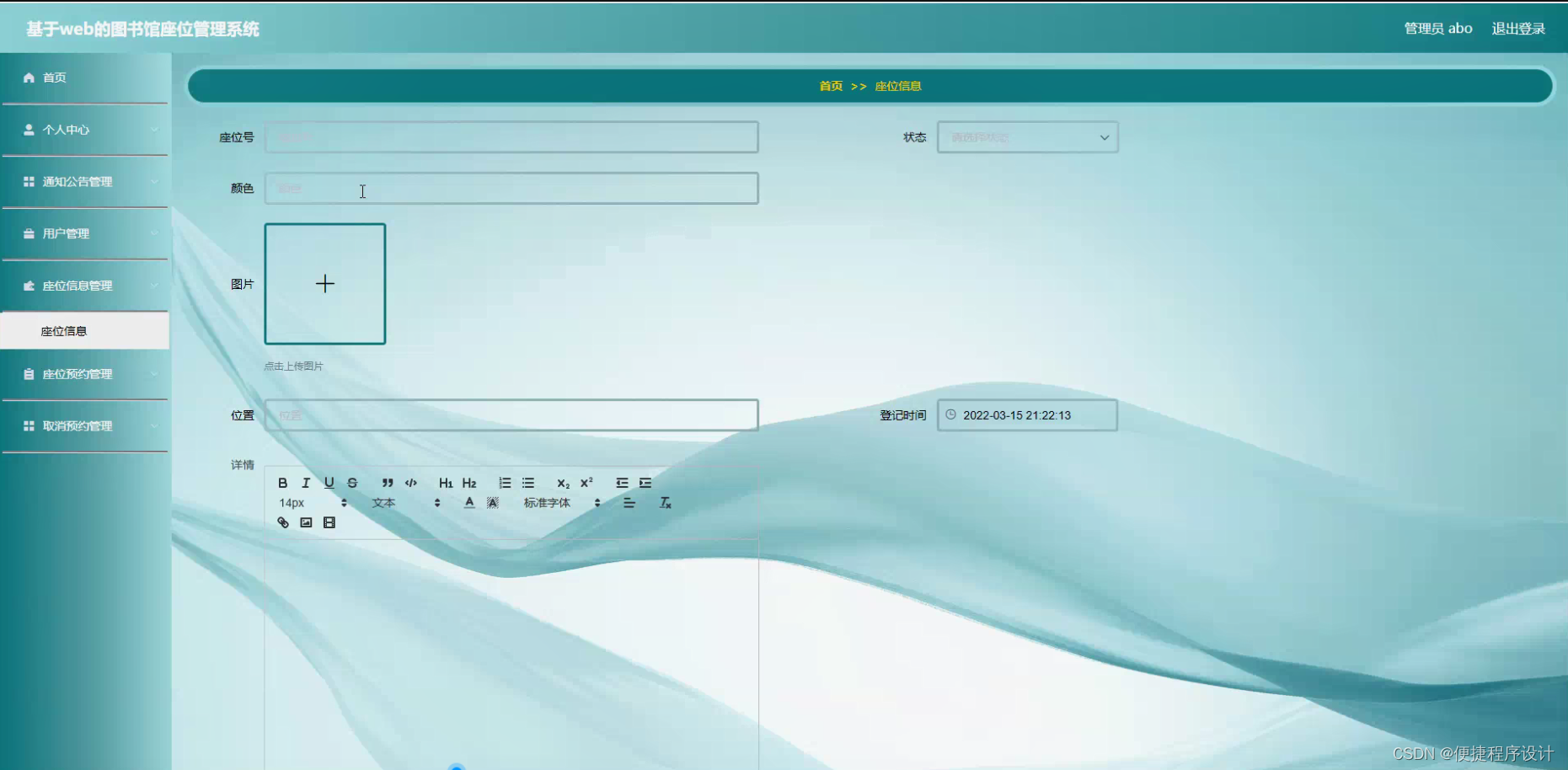Click 退出登录 to log out
Image resolution: width=1568 pixels, height=770 pixels.
click(x=1518, y=28)
